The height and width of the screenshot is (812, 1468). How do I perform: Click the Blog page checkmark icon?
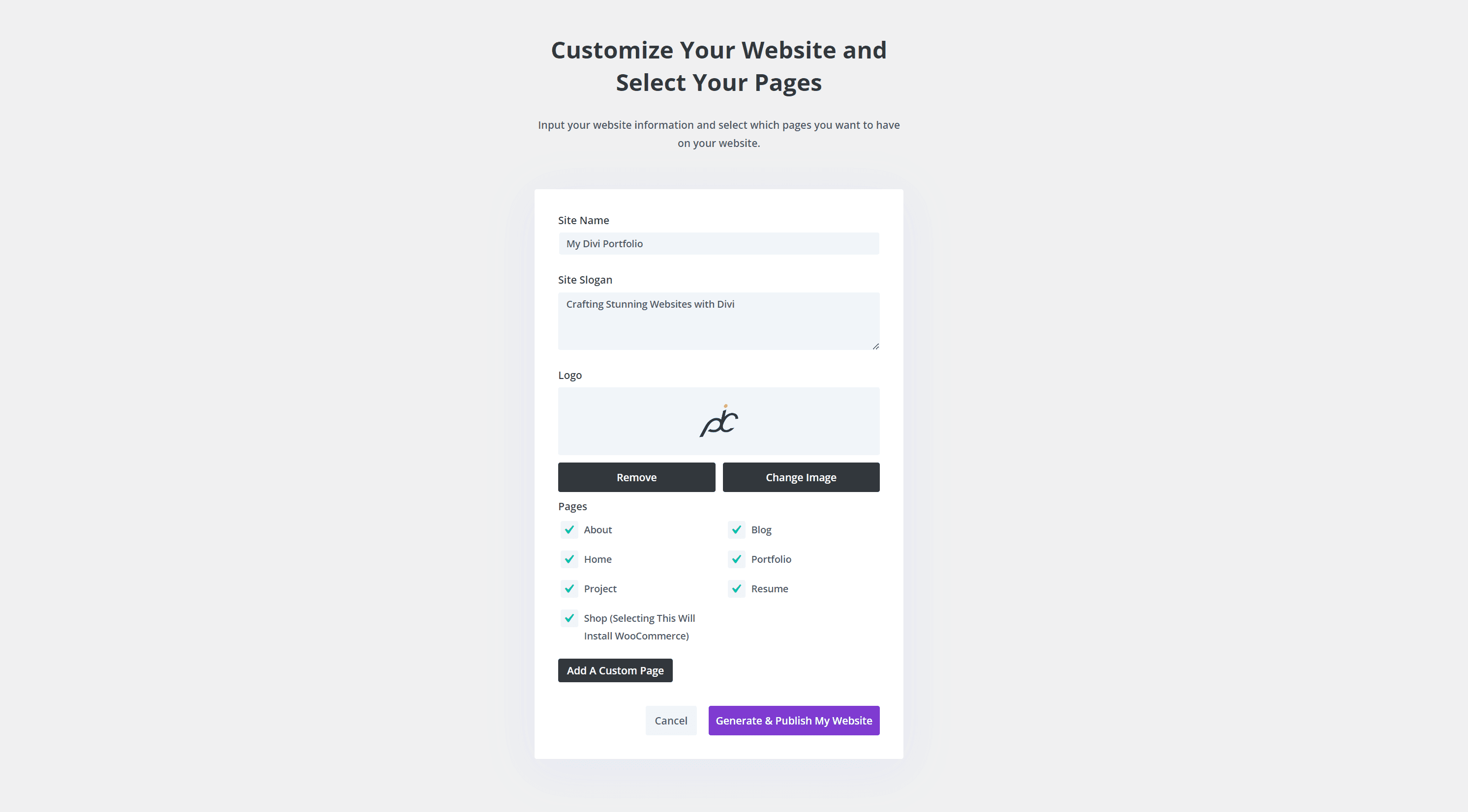tap(736, 529)
